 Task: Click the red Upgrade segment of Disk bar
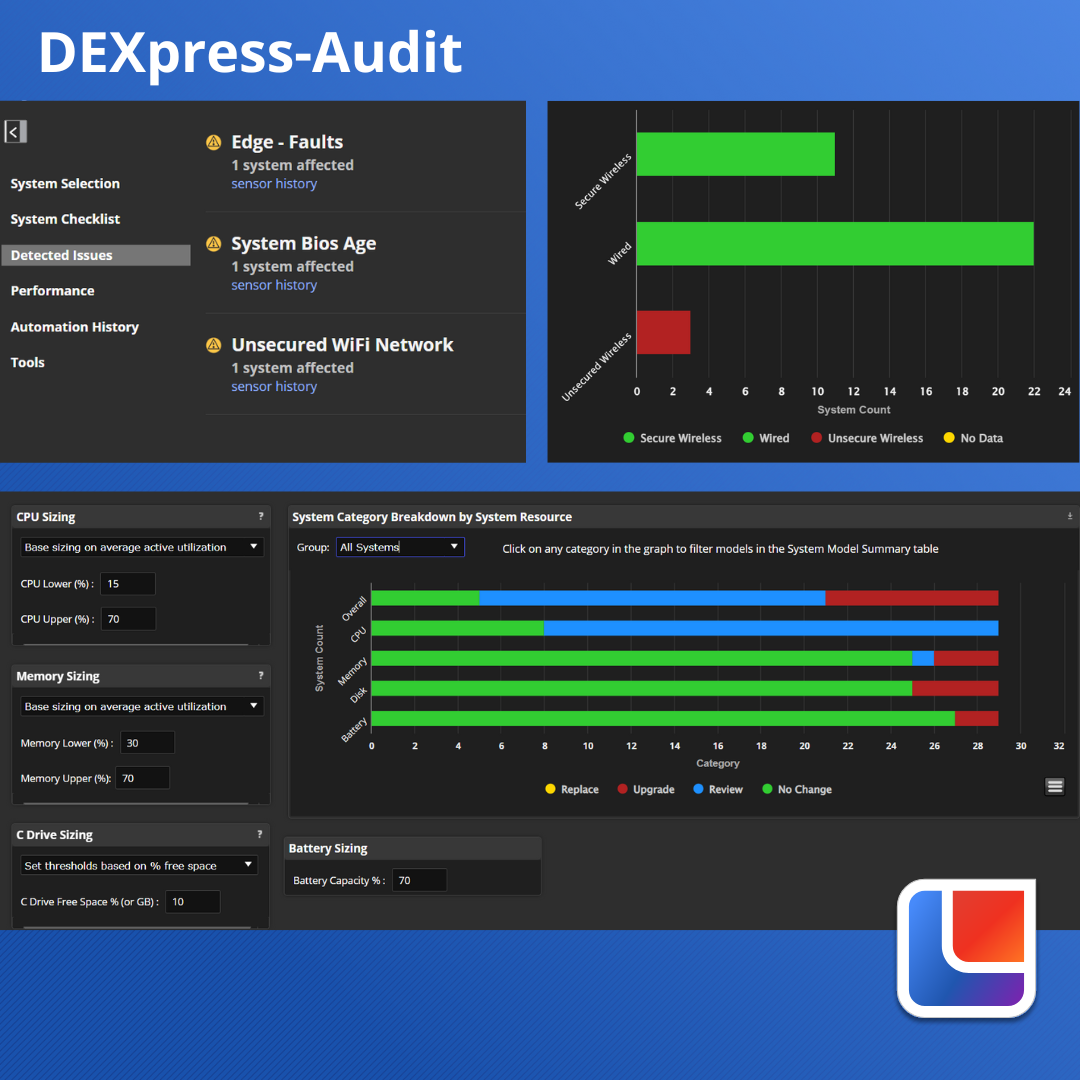[955, 688]
